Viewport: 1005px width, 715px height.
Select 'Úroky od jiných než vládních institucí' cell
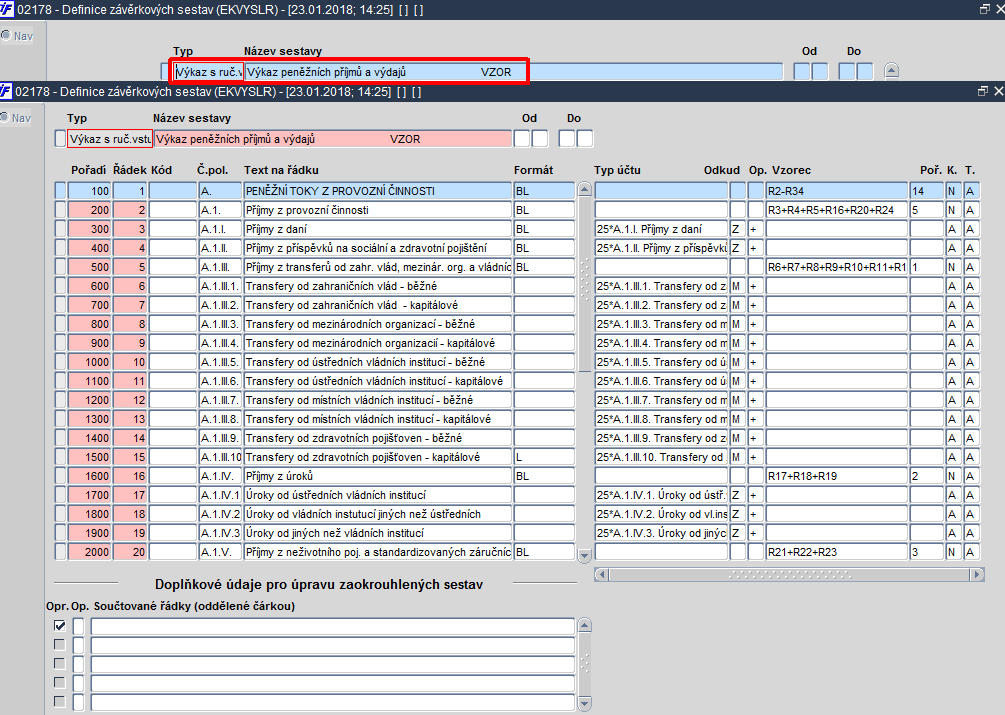click(x=378, y=533)
